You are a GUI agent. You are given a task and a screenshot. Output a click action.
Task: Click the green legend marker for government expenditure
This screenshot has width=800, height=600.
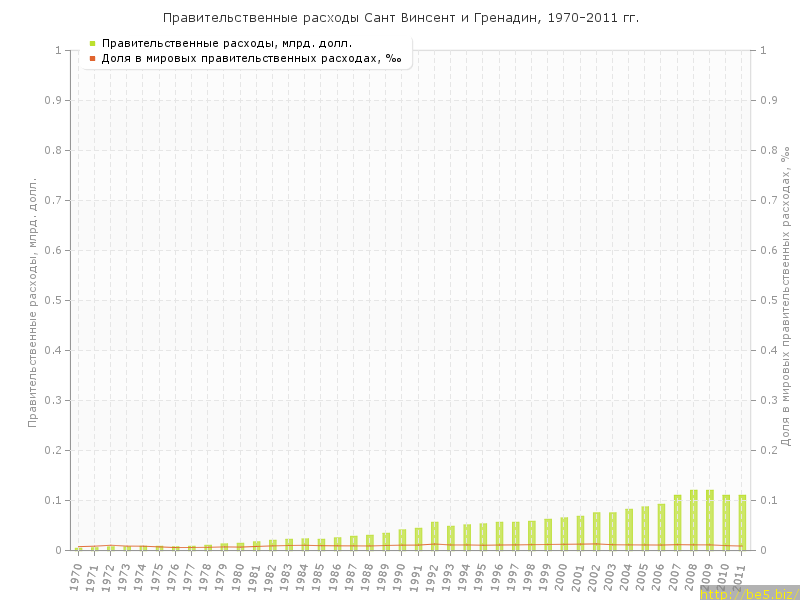coord(92,44)
